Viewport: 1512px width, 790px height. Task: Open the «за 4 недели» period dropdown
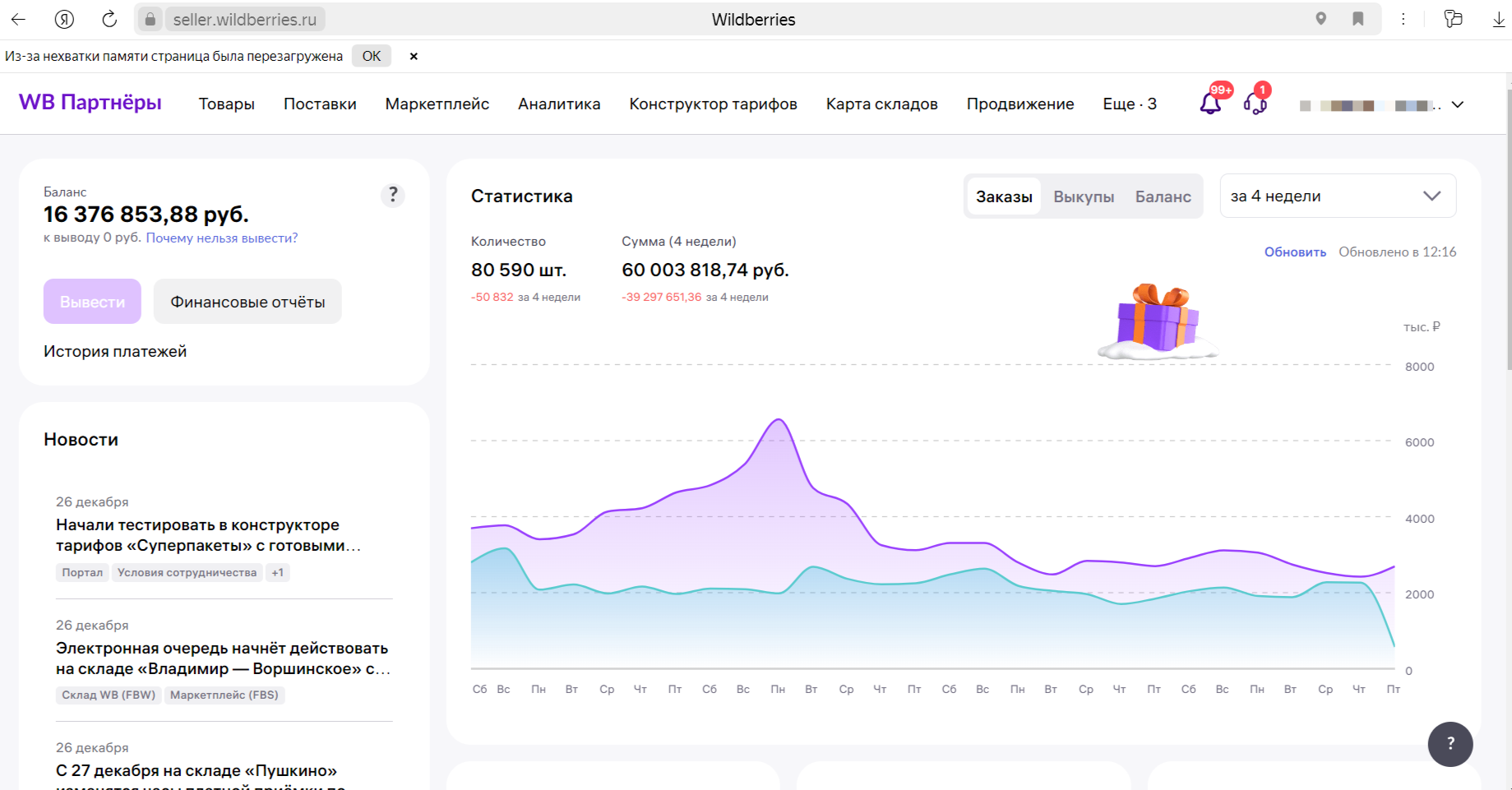tap(1337, 196)
